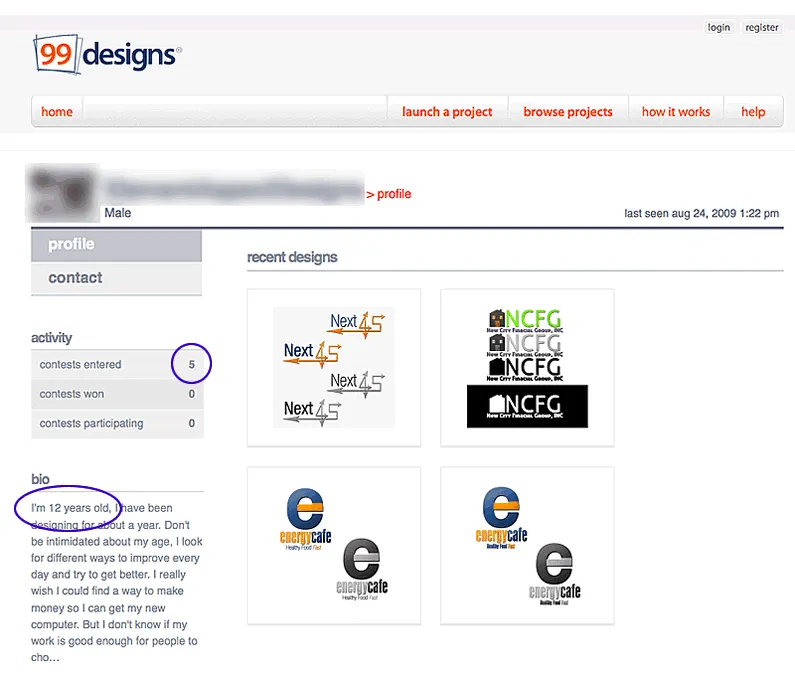Open the help menu item
The width and height of the screenshot is (795, 690).
click(753, 112)
